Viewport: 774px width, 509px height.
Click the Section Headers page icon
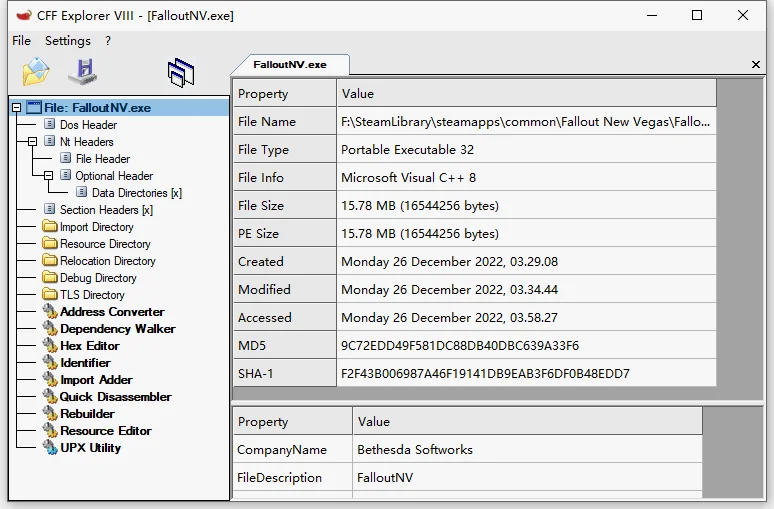(x=49, y=209)
